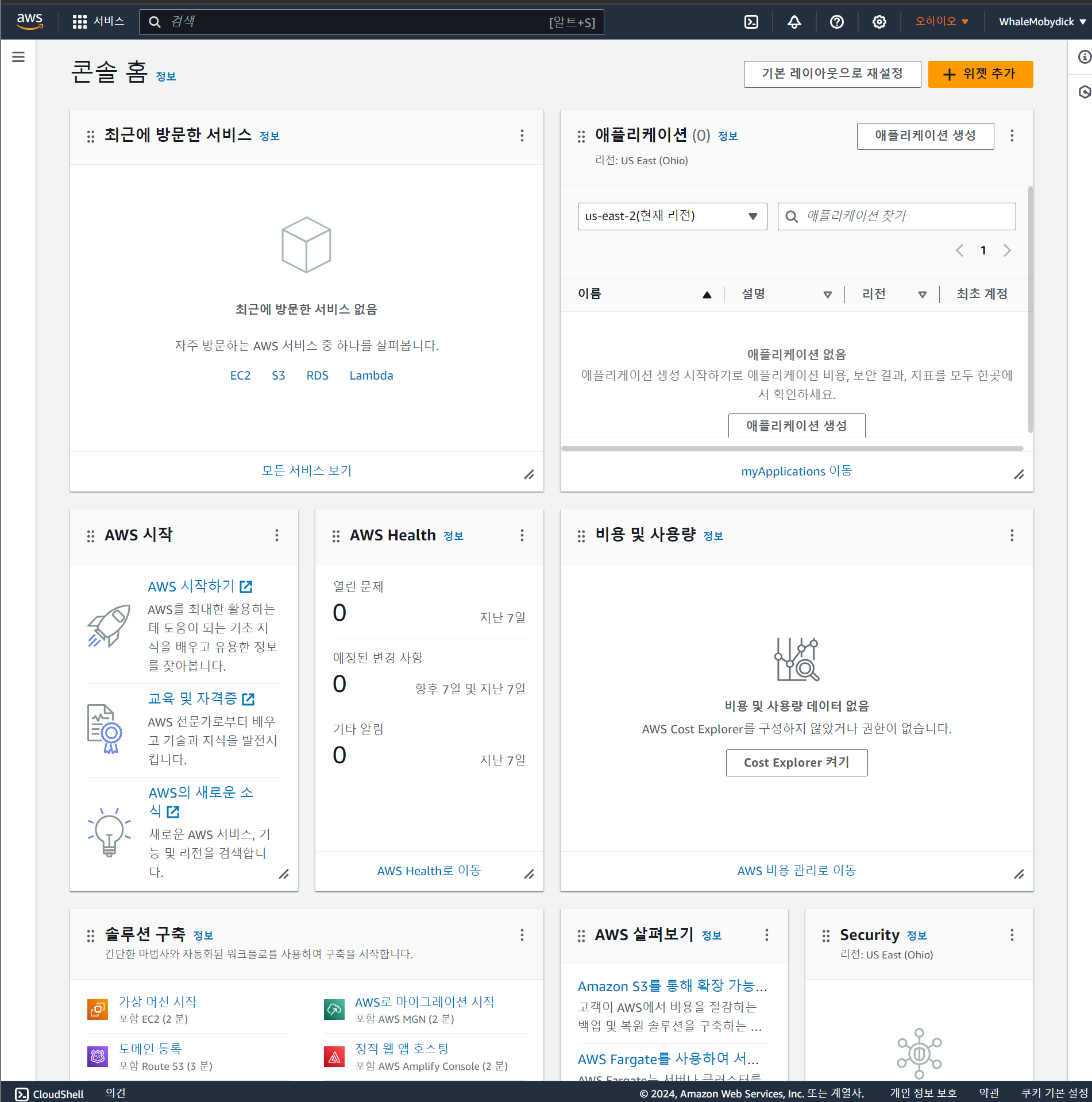The image size is (1092, 1102).
Task: Open the myApplications 이동 link
Action: 797,471
